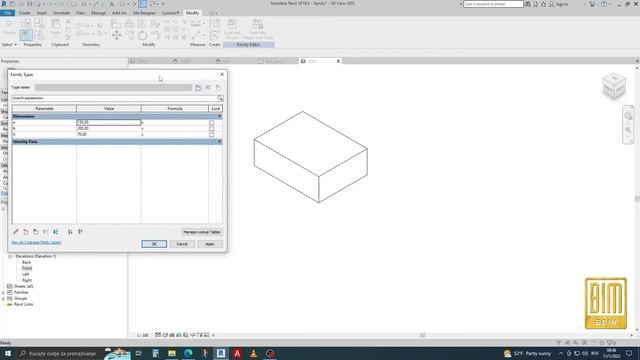Open the Type name dropdown field
640x360 pixels.
[113, 87]
